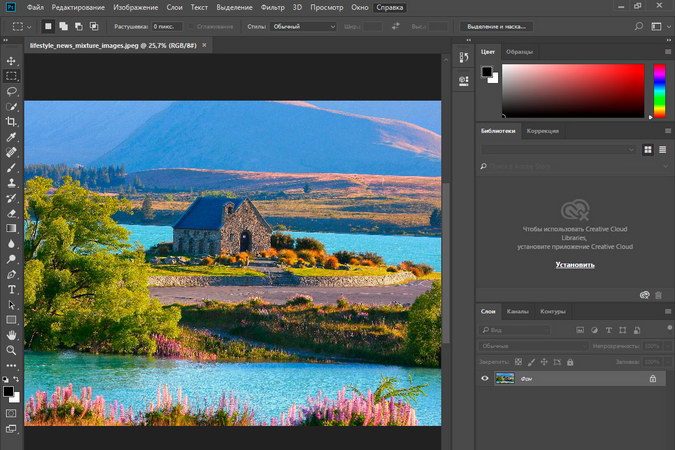Select the Path Selection tool
This screenshot has width=675, height=450.
pyautogui.click(x=11, y=305)
